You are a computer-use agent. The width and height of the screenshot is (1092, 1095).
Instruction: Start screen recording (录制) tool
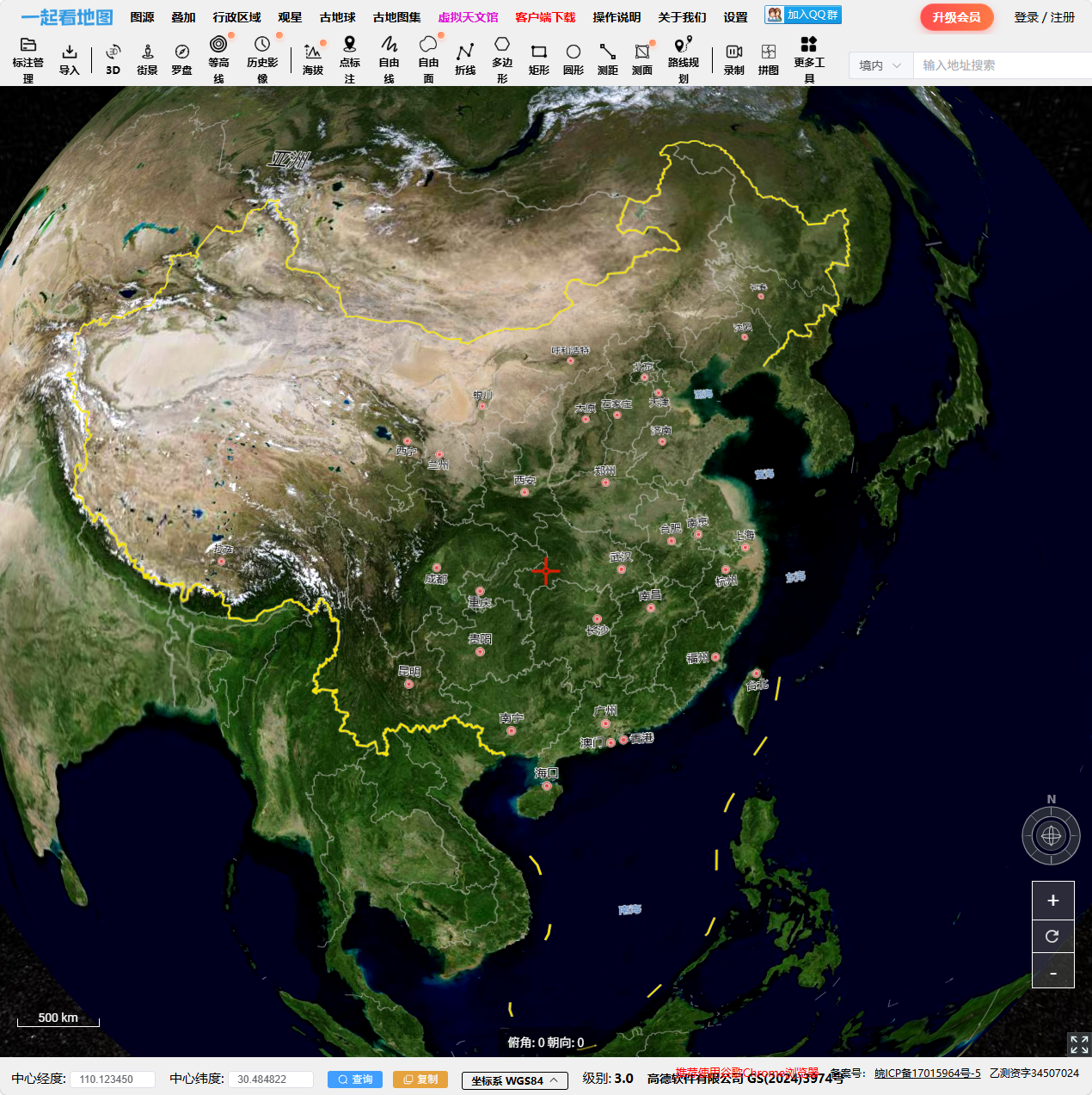pyautogui.click(x=734, y=59)
